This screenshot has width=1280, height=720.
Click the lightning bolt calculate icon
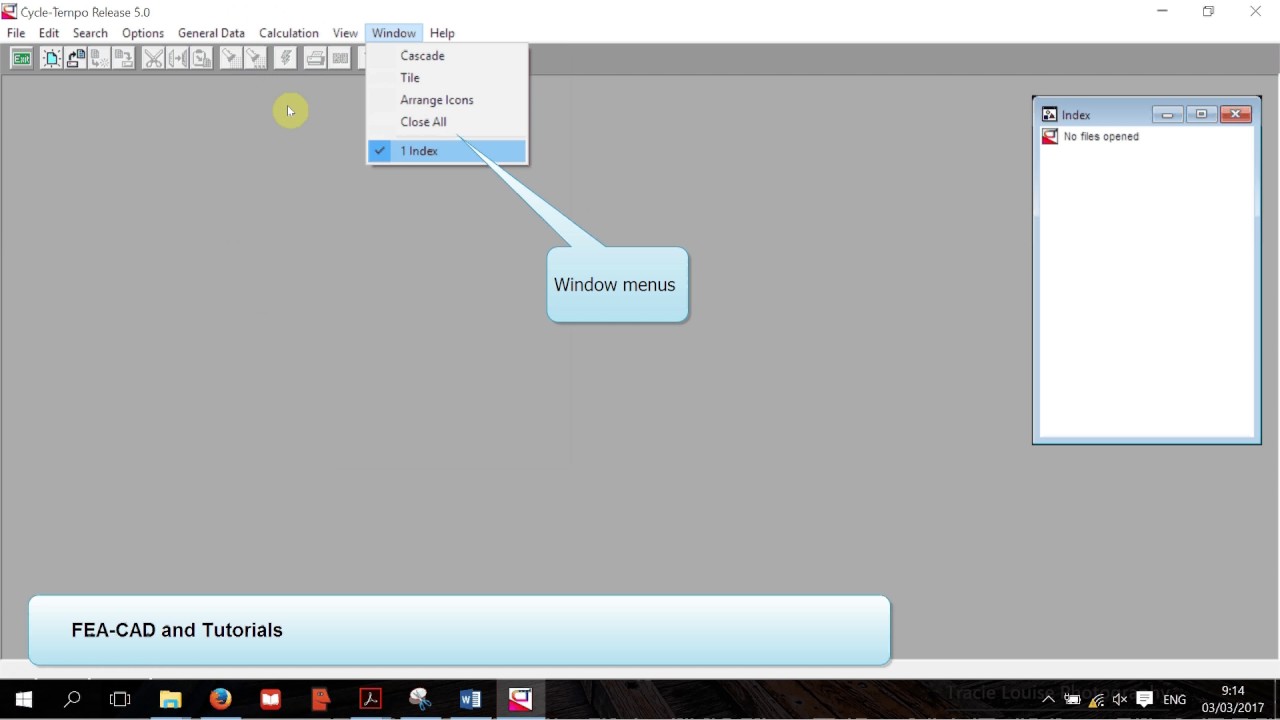pos(285,58)
